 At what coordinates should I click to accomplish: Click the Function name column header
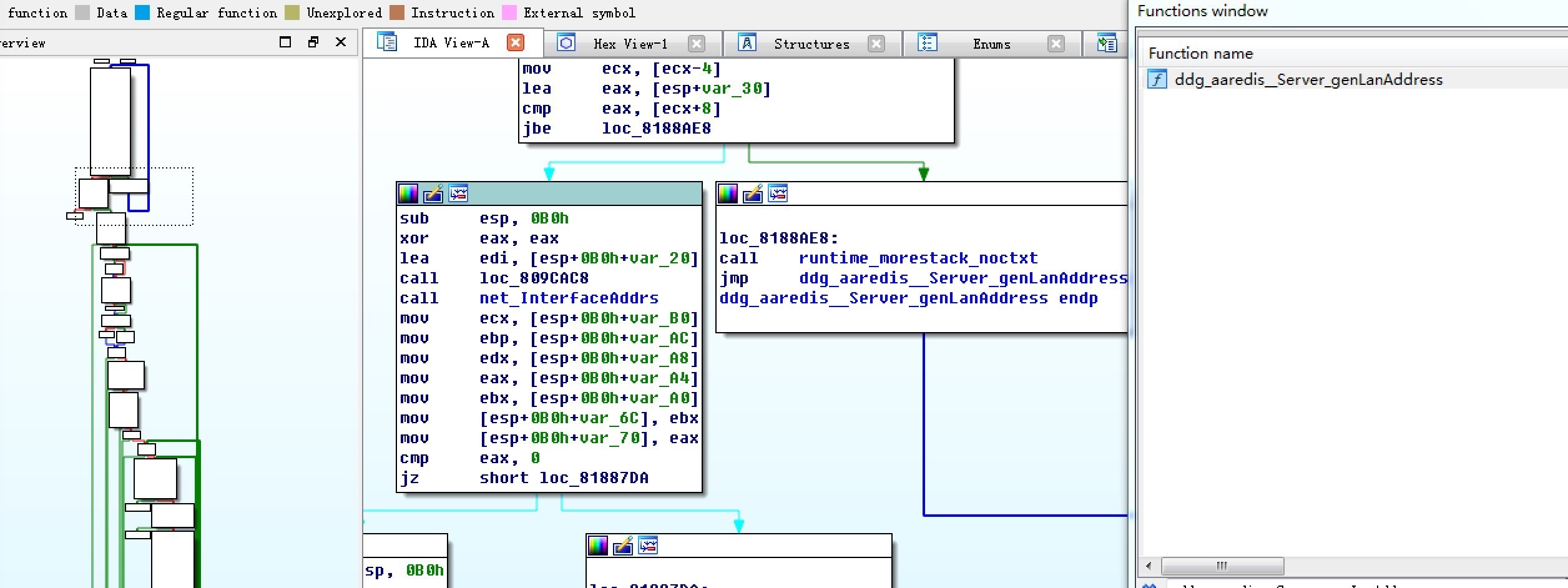click(1200, 54)
